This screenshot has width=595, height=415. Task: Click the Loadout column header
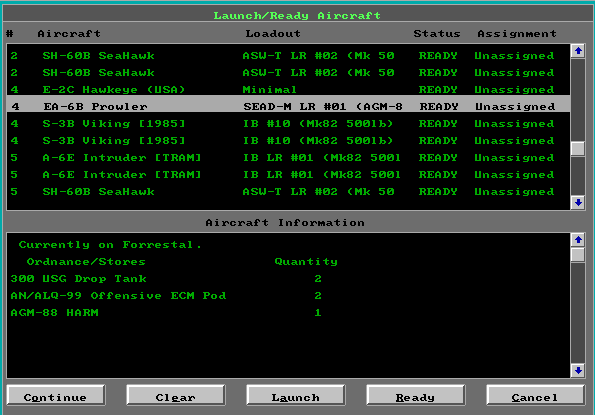coord(273,34)
